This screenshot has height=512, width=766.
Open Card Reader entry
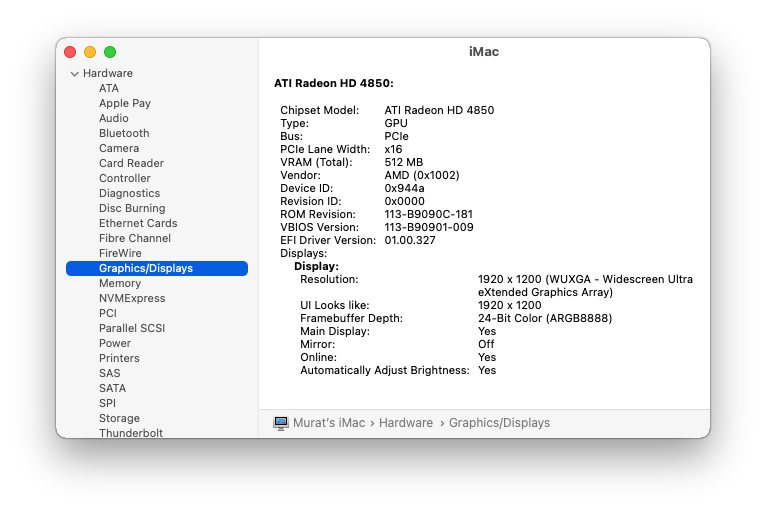point(131,163)
